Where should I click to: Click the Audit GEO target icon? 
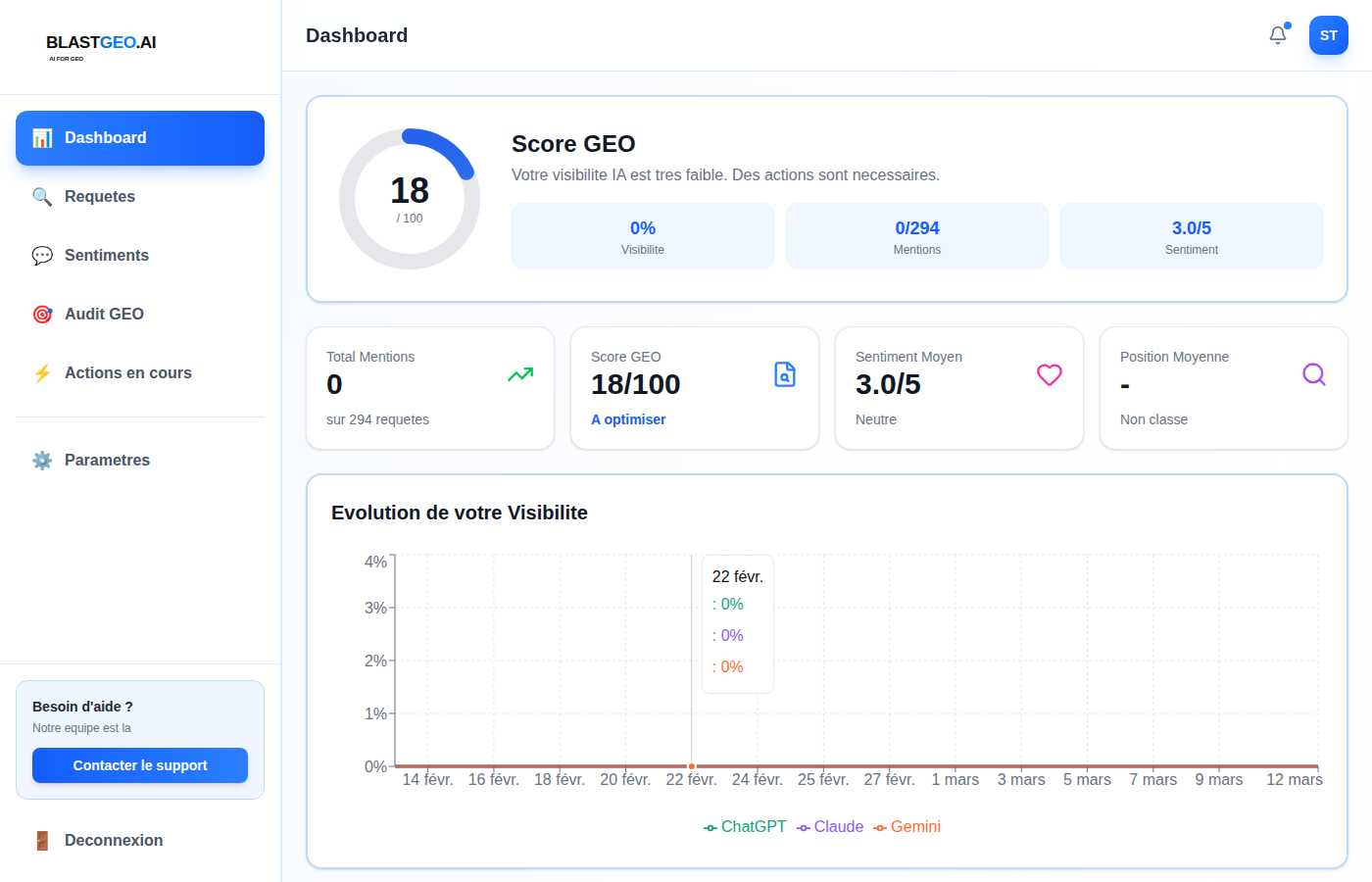[x=42, y=315]
